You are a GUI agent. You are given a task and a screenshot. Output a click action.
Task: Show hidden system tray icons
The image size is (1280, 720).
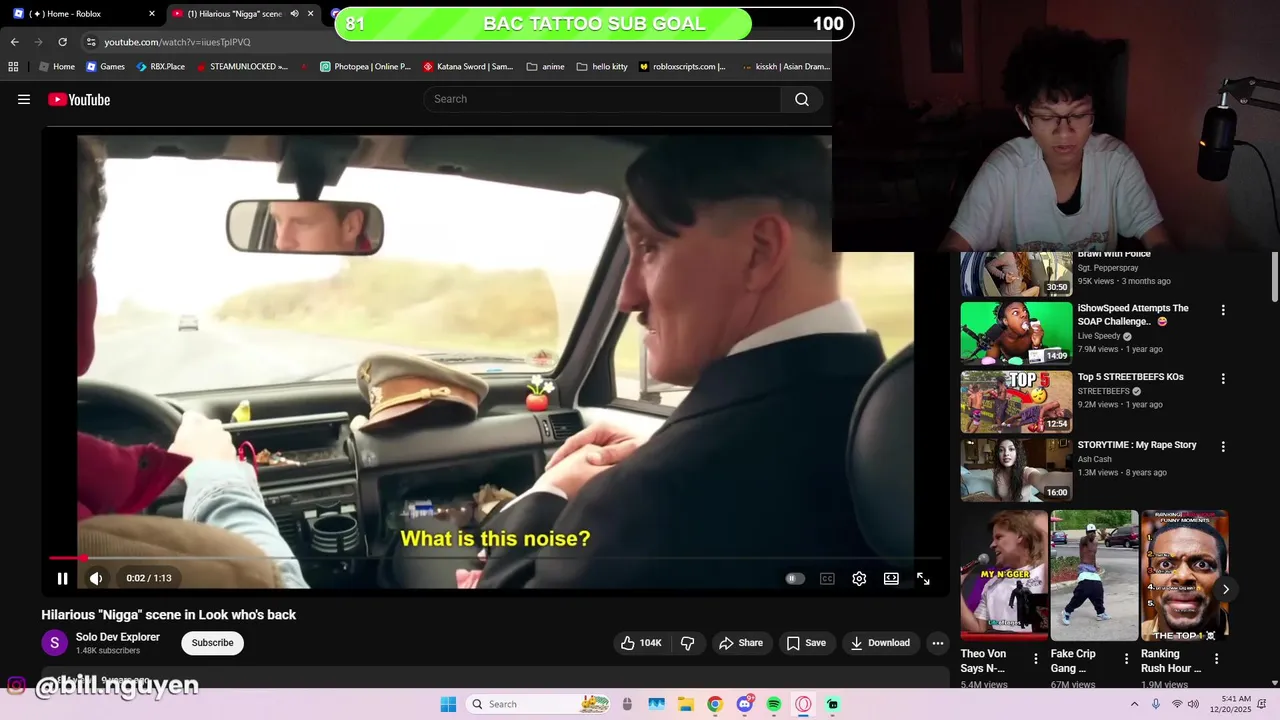click(1134, 704)
